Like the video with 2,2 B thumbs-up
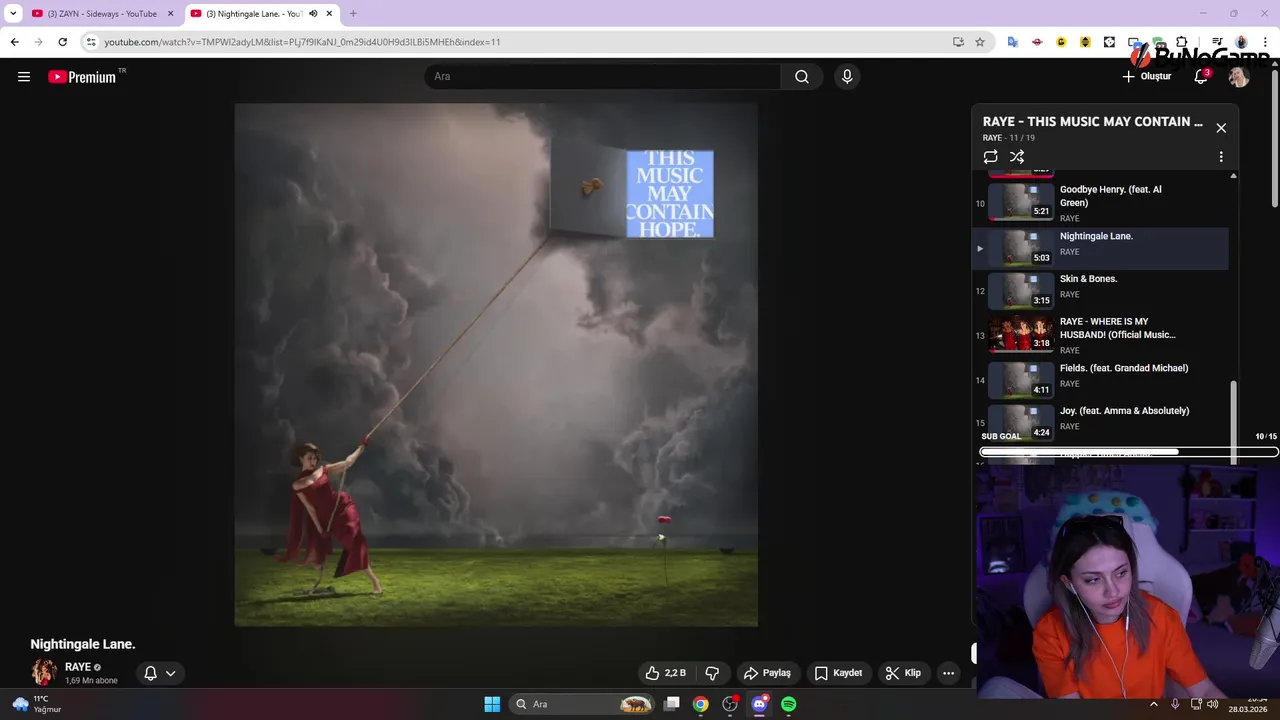Screen dimensions: 1280x720 [666, 673]
